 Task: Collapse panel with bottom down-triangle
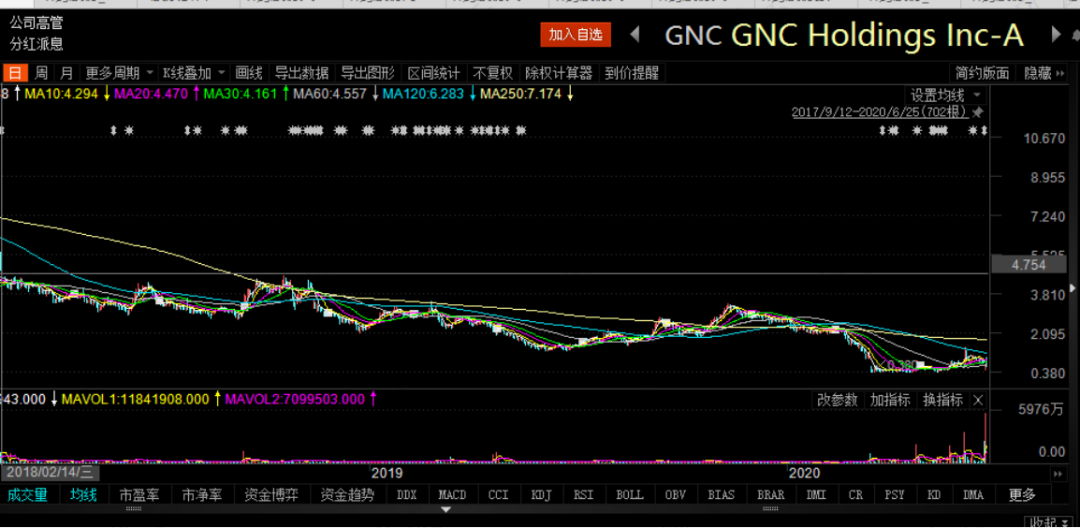tap(446, 509)
